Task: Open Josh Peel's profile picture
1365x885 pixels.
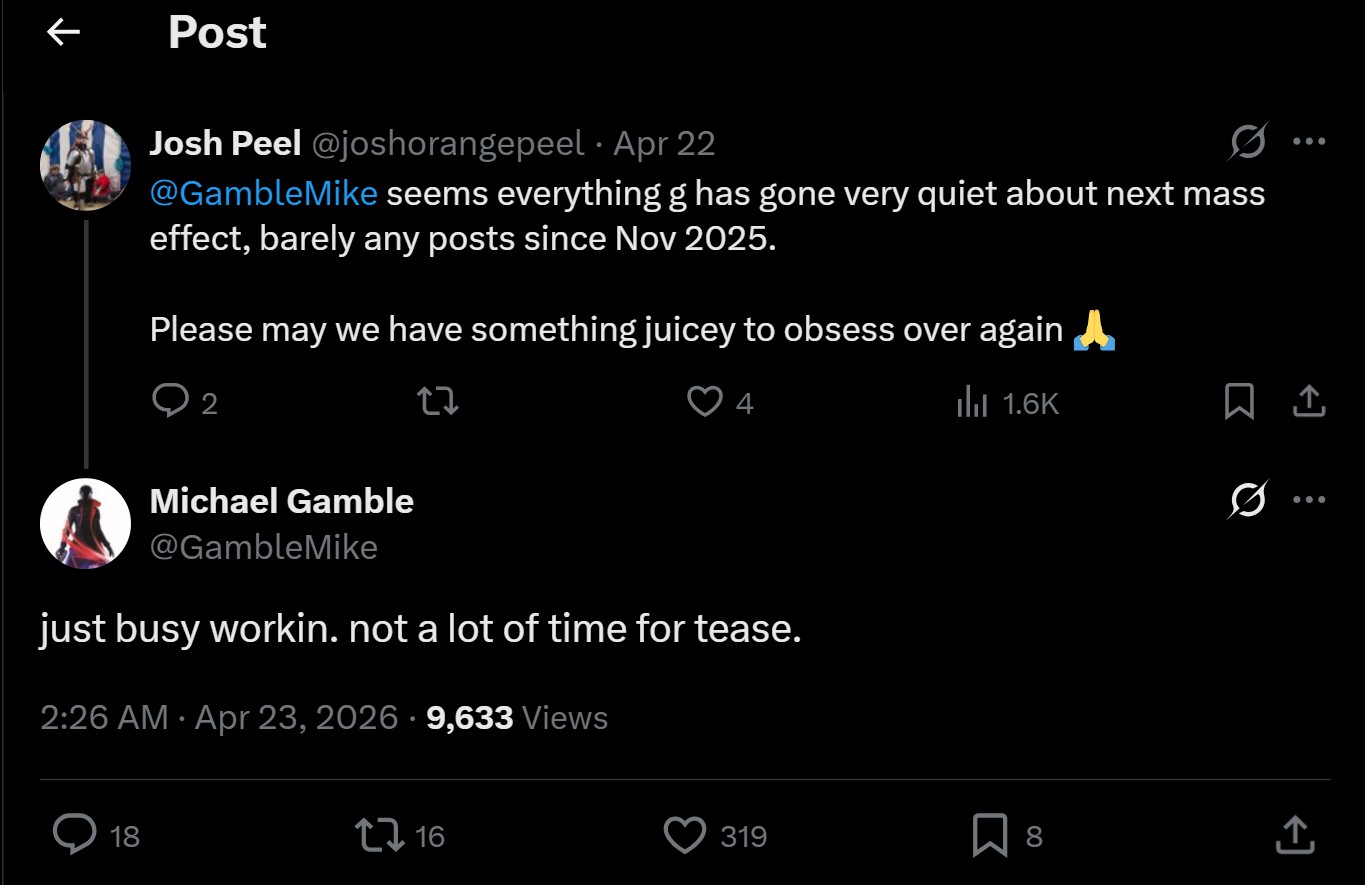Action: [x=86, y=166]
